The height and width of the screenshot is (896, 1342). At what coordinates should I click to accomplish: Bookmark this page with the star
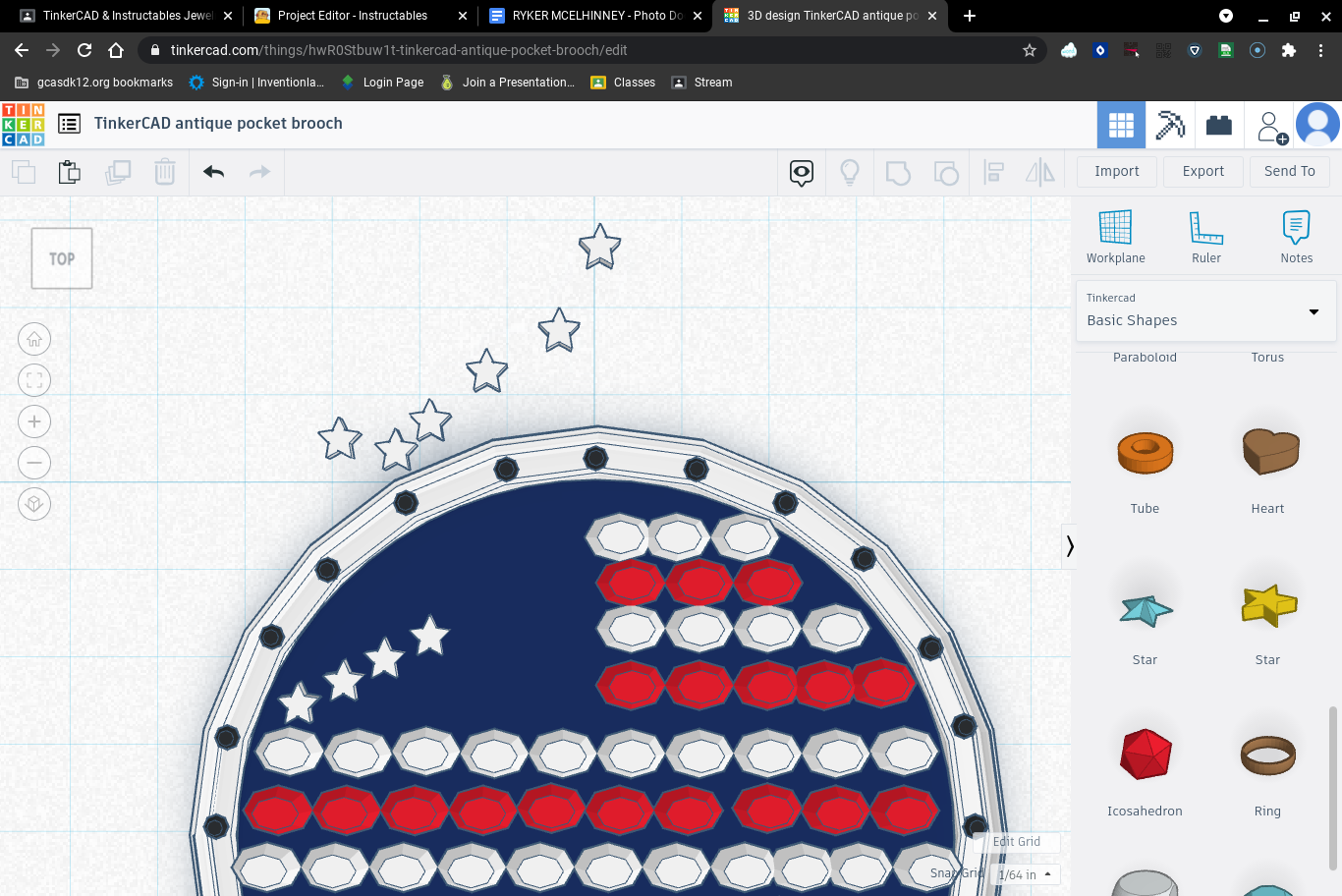[1030, 50]
